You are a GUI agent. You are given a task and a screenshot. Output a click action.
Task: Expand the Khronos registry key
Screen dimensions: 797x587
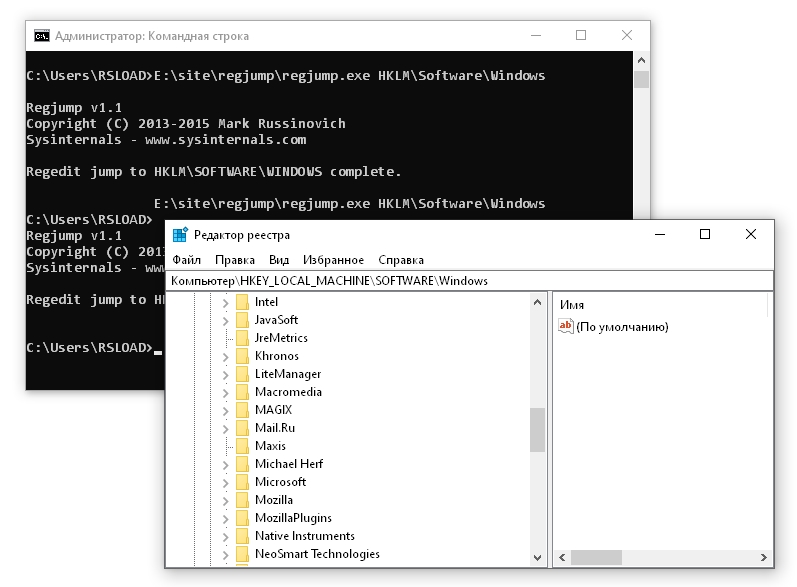tap(226, 357)
